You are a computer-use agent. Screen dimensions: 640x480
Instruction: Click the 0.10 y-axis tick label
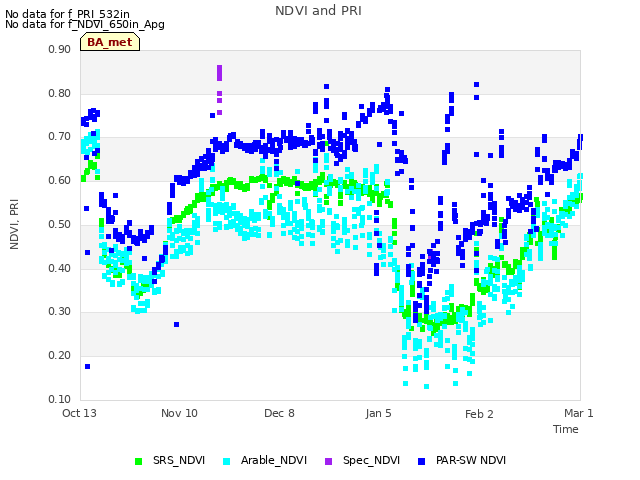pyautogui.click(x=59, y=399)
